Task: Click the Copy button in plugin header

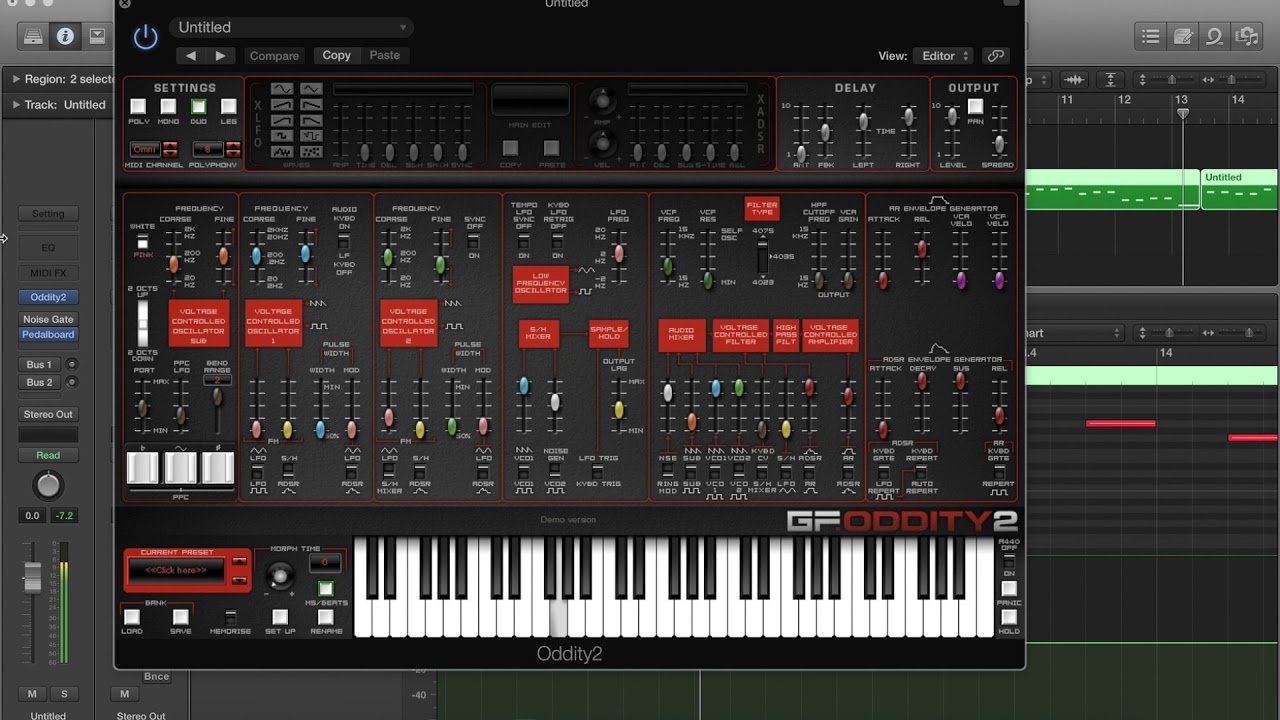Action: tap(336, 56)
